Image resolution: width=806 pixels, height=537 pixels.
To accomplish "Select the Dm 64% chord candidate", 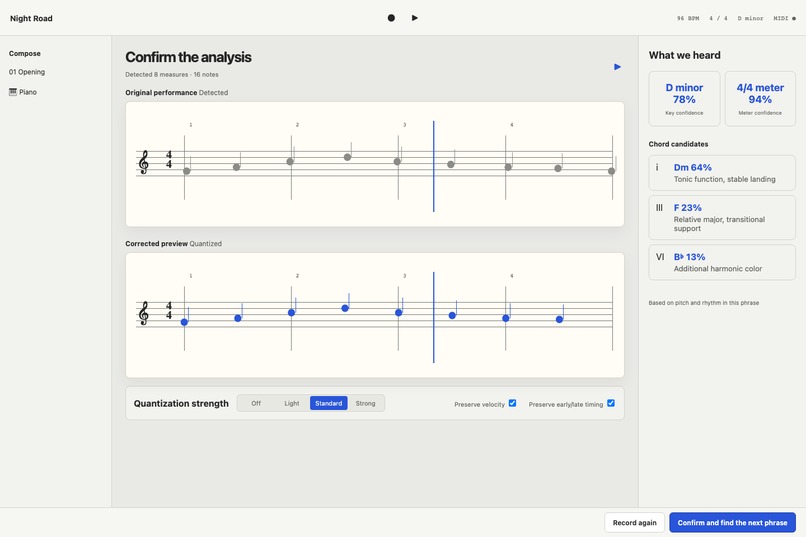I will click(x=722, y=173).
